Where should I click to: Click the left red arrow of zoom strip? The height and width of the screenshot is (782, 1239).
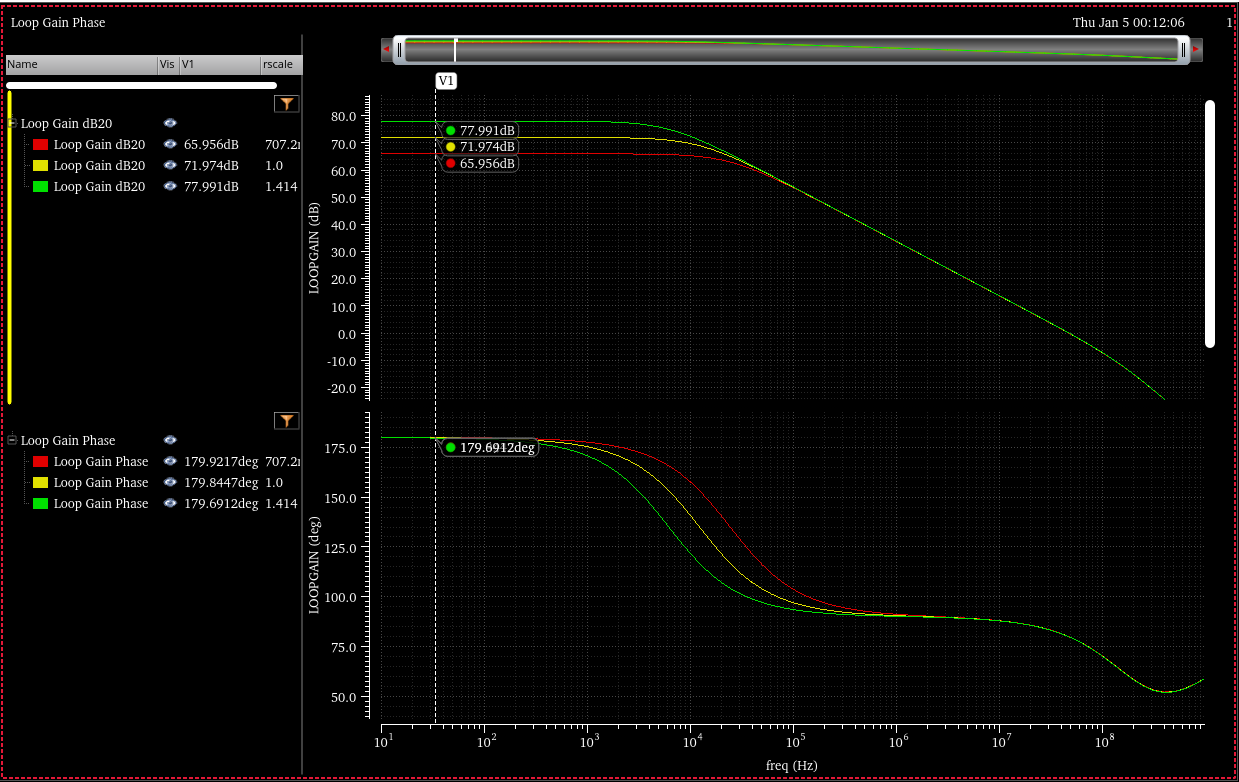coord(387,48)
